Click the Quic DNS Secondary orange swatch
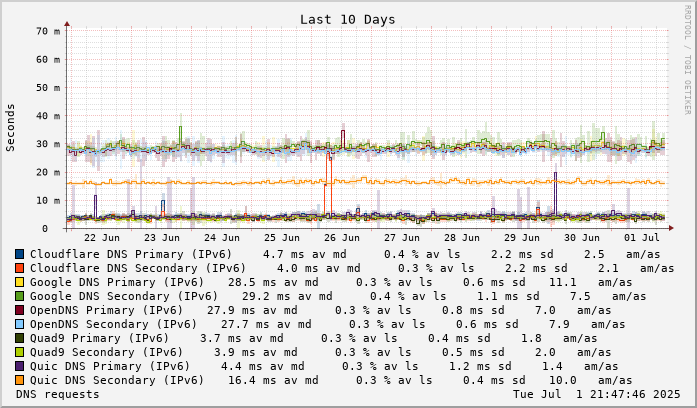 point(19,380)
